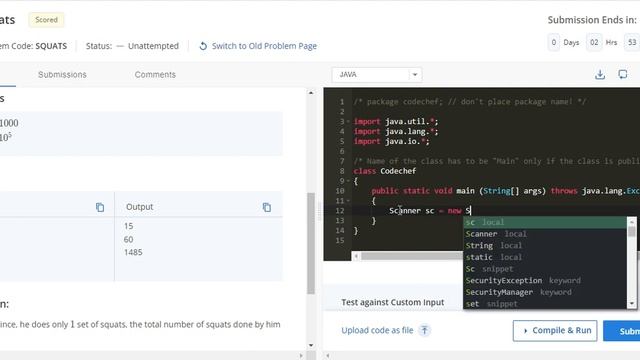
Task: Click Upload code as file link
Action: pos(377,330)
